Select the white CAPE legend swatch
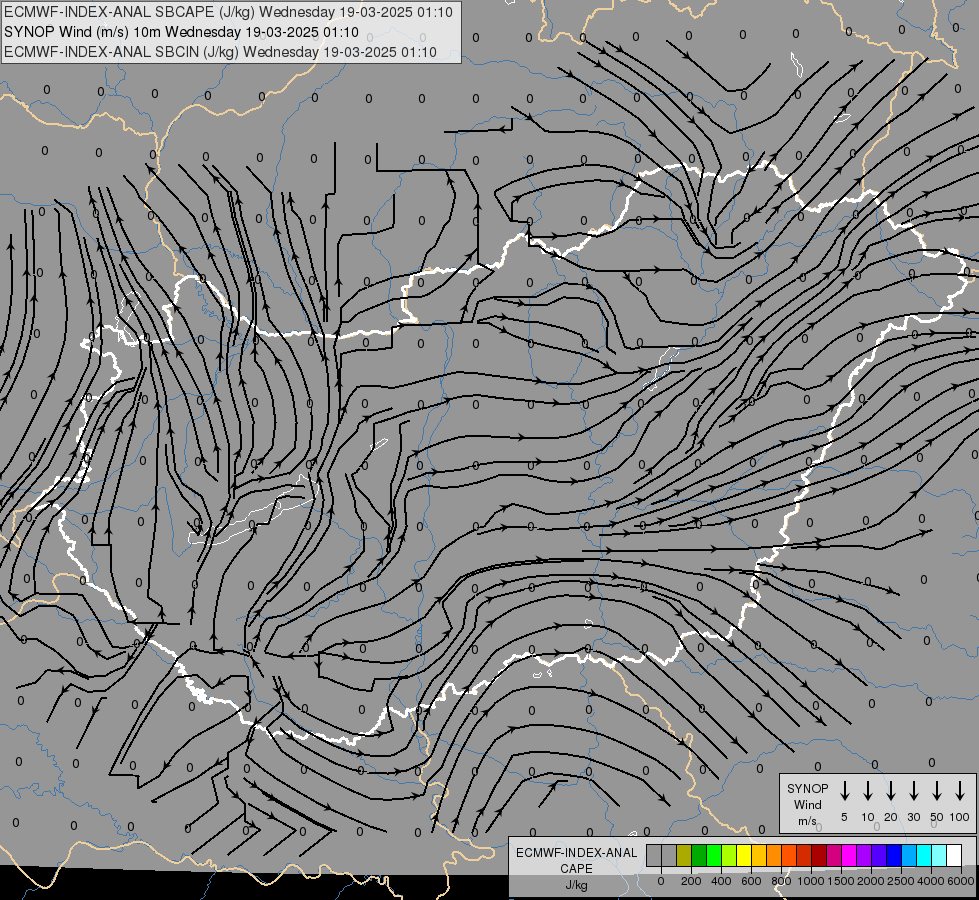 pyautogui.click(x=955, y=856)
